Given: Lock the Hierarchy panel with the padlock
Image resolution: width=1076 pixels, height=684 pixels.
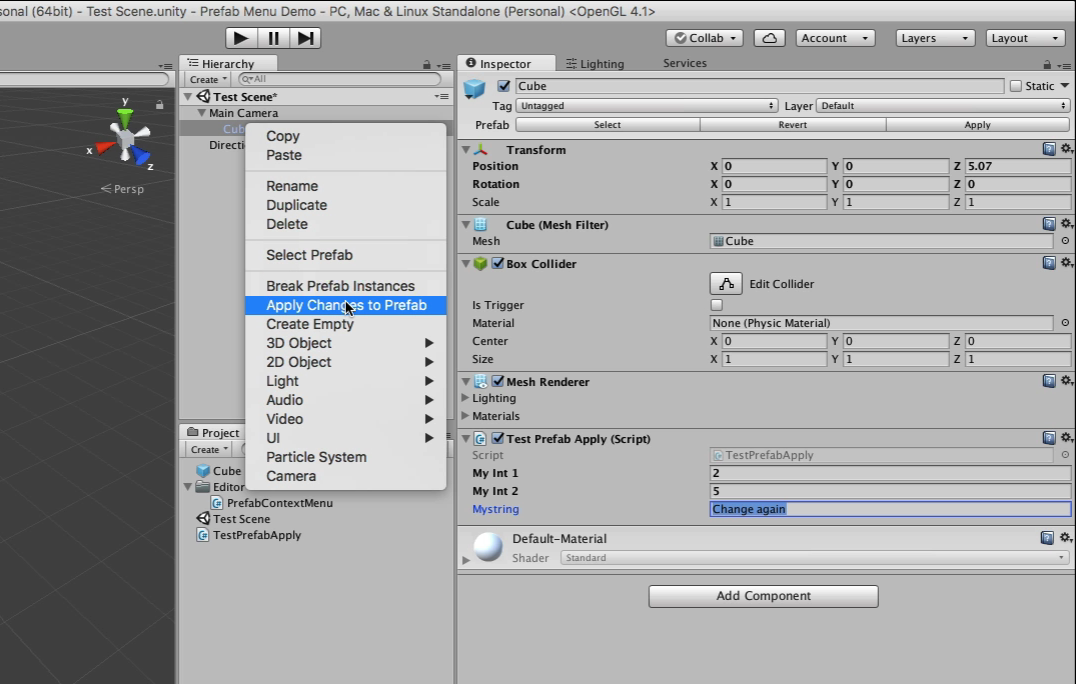Looking at the screenshot, I should 427,64.
